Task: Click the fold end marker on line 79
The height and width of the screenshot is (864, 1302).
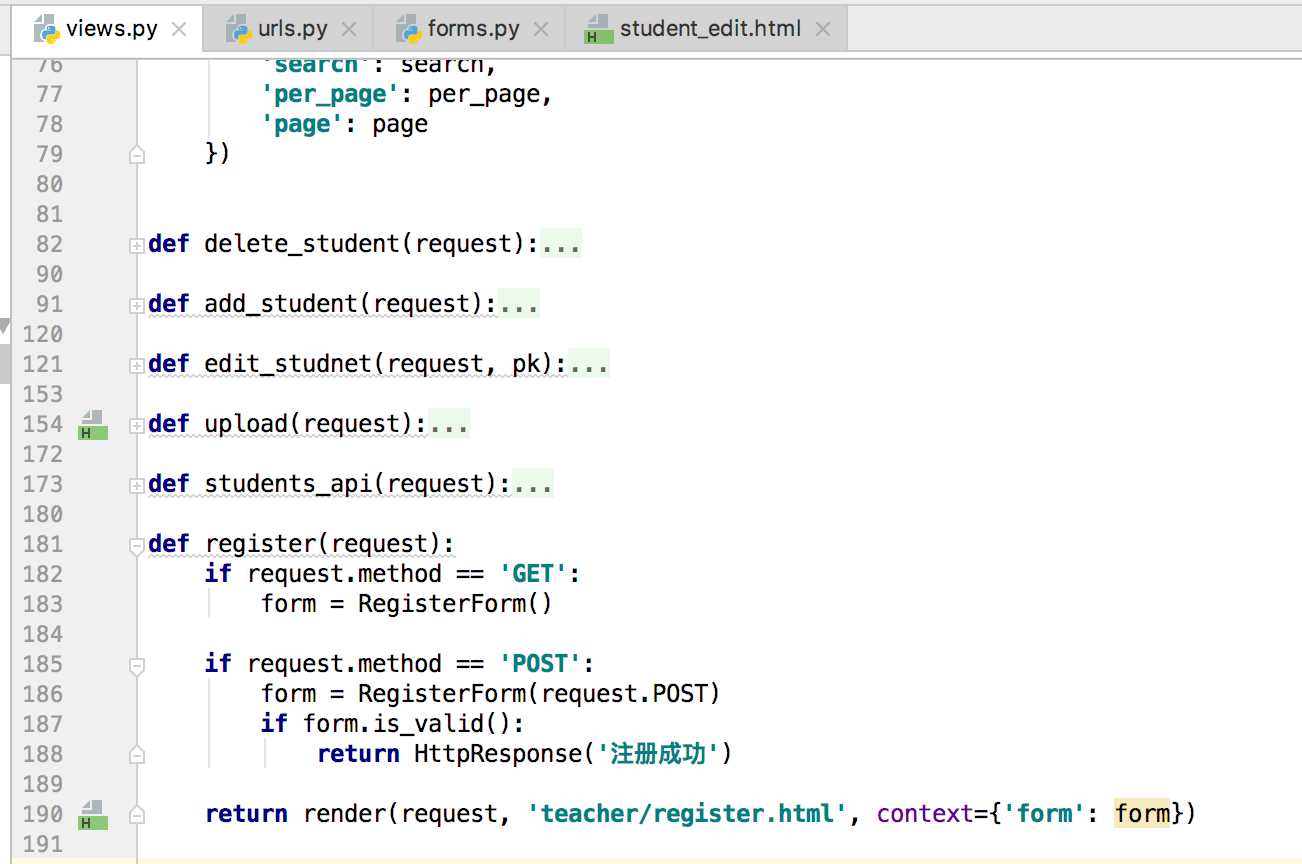Action: click(x=137, y=155)
